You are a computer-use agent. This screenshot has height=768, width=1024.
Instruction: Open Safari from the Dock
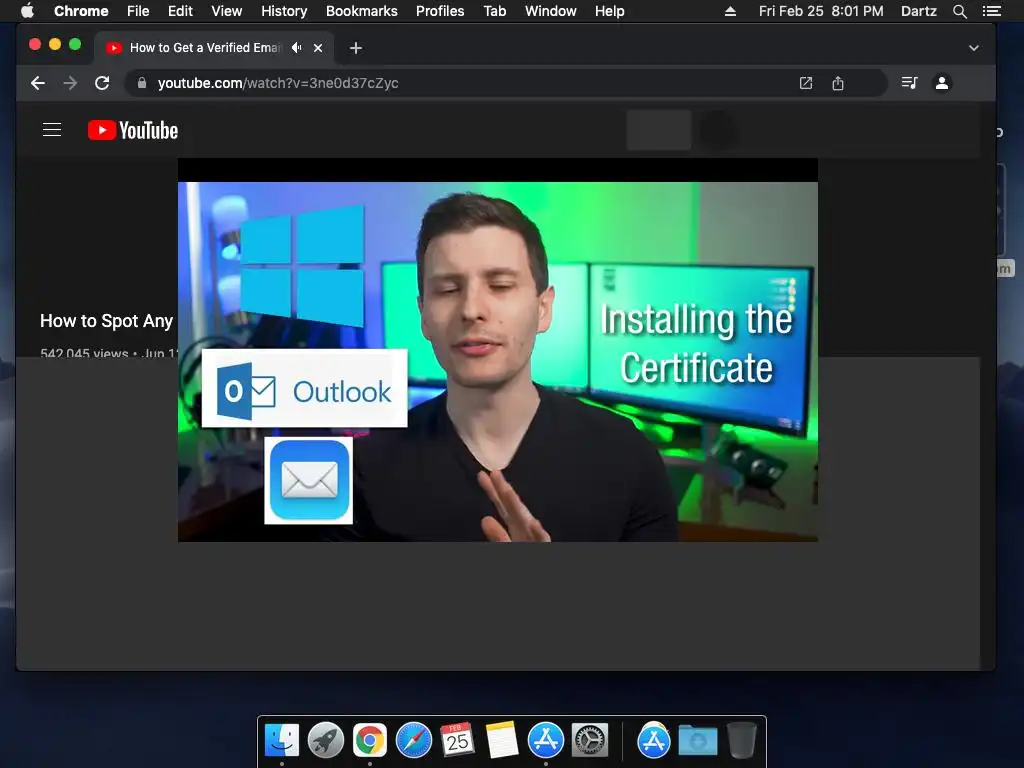(x=414, y=741)
